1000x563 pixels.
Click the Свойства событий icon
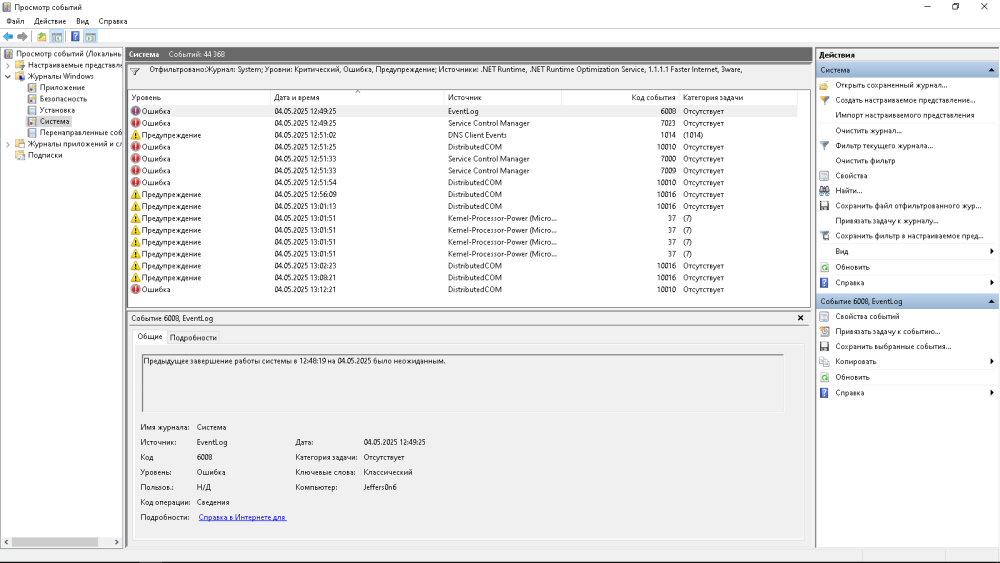824,316
